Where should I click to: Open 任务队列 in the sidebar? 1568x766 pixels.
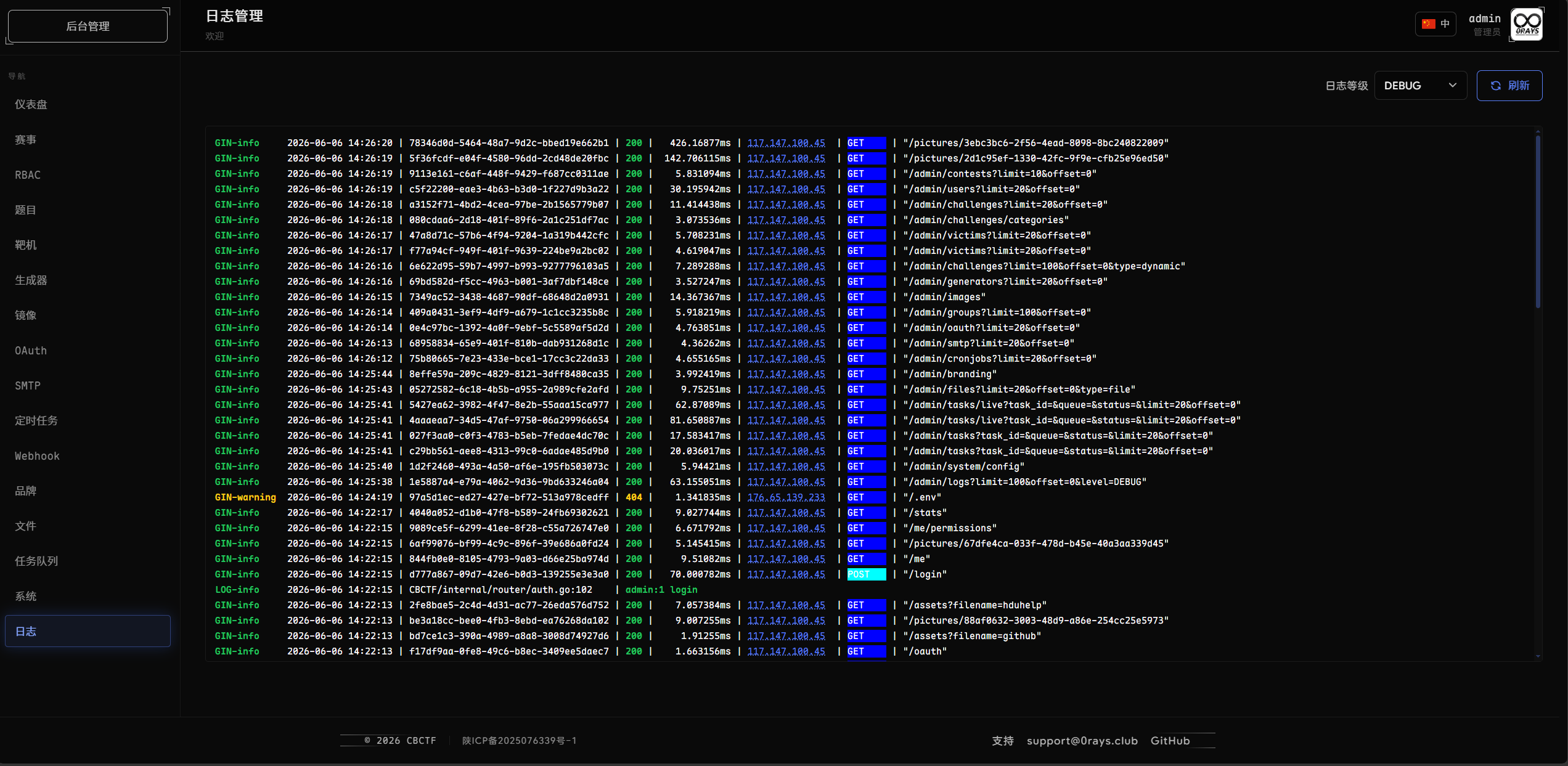(x=88, y=561)
